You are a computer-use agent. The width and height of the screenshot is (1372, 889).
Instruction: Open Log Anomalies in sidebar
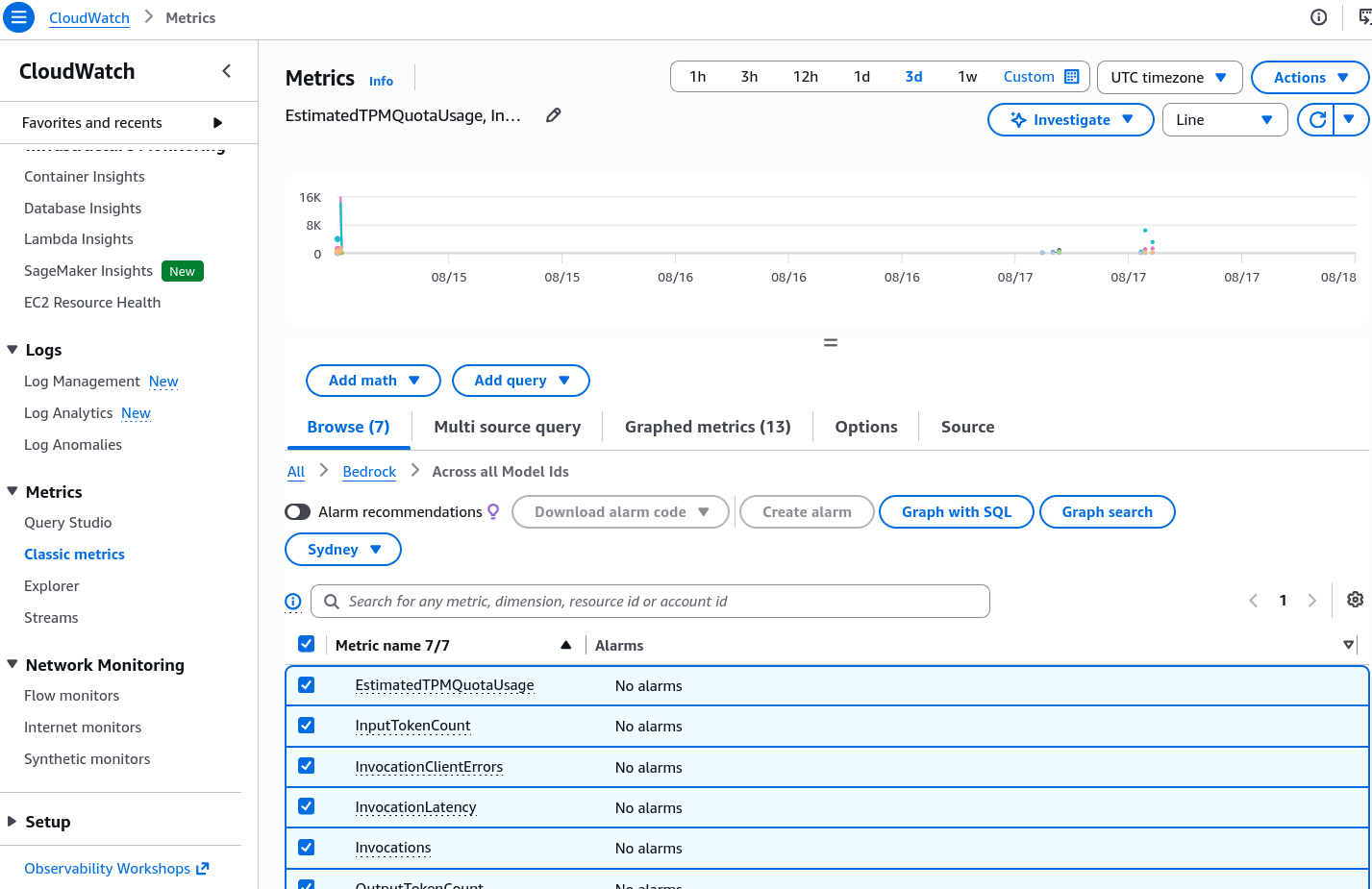[73, 445]
